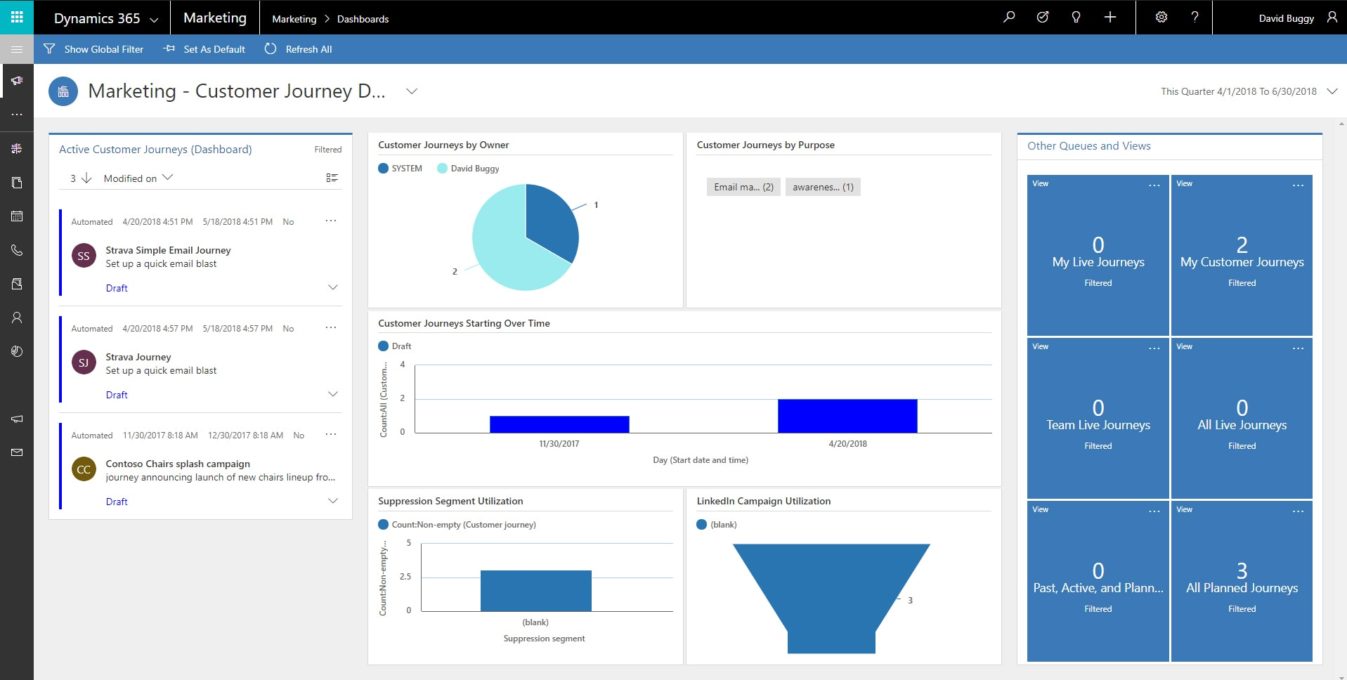
Task: Click the SYSTEM legend color dot
Action: [x=383, y=169]
